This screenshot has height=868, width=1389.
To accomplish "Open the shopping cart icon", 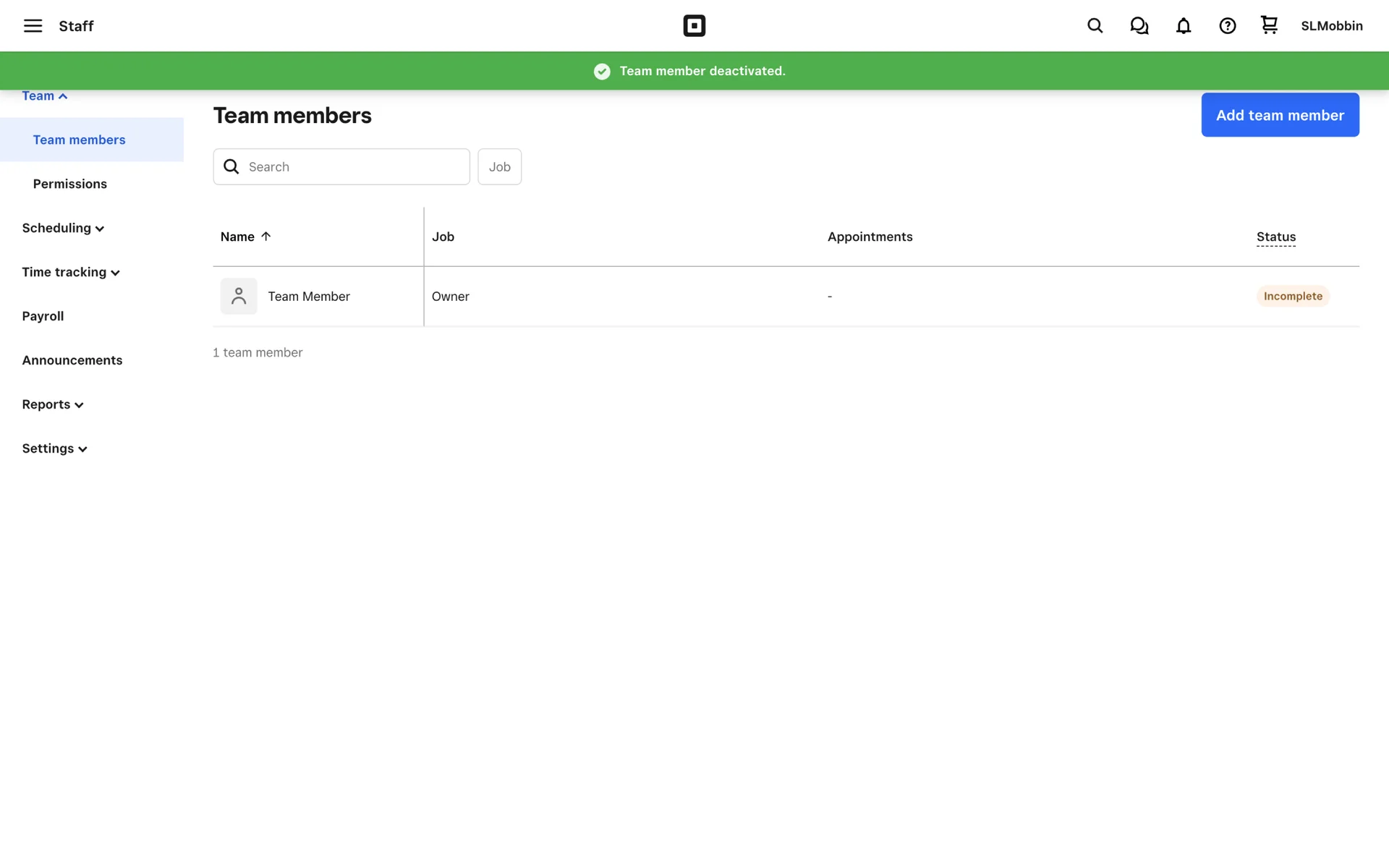I will 1269,25.
